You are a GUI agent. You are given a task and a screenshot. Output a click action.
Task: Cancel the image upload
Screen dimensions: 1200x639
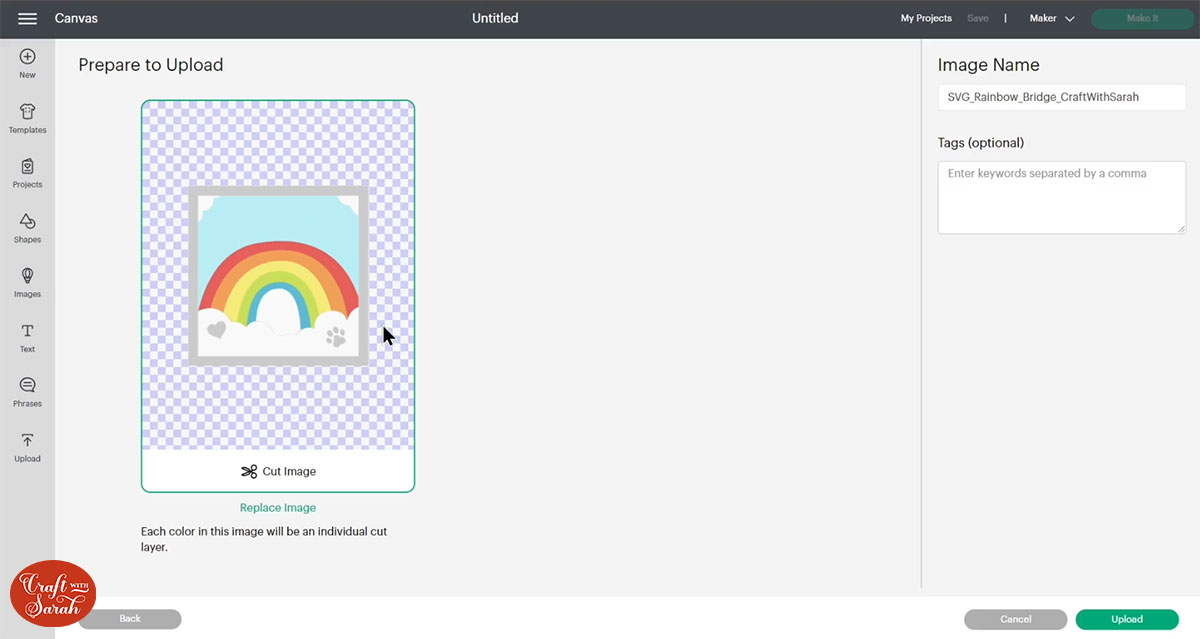(1015, 619)
